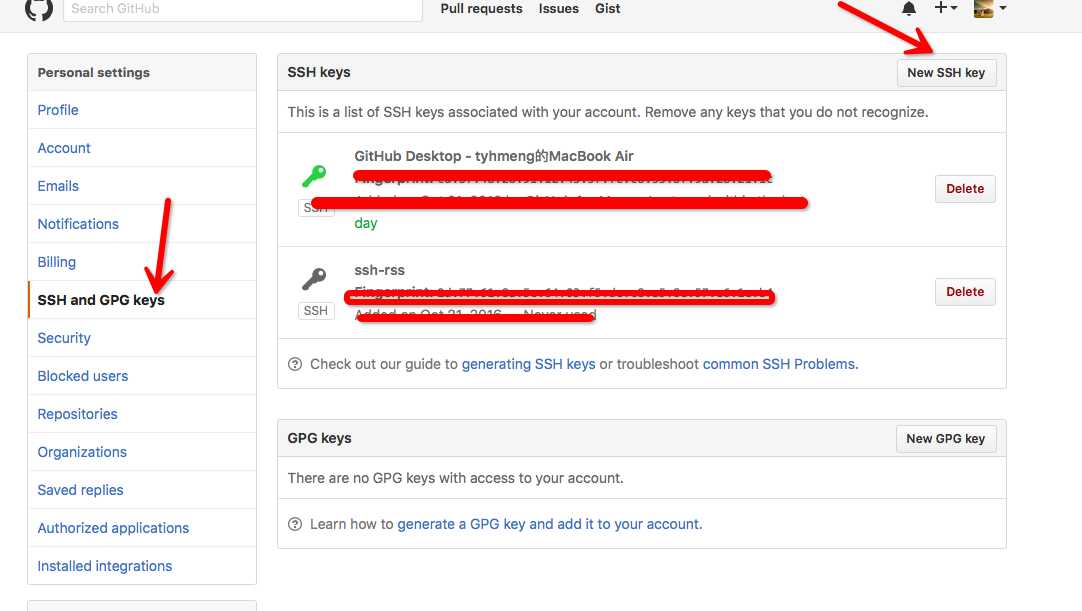The width and height of the screenshot is (1082, 611).
Task: Open the Issues page
Action: point(558,8)
